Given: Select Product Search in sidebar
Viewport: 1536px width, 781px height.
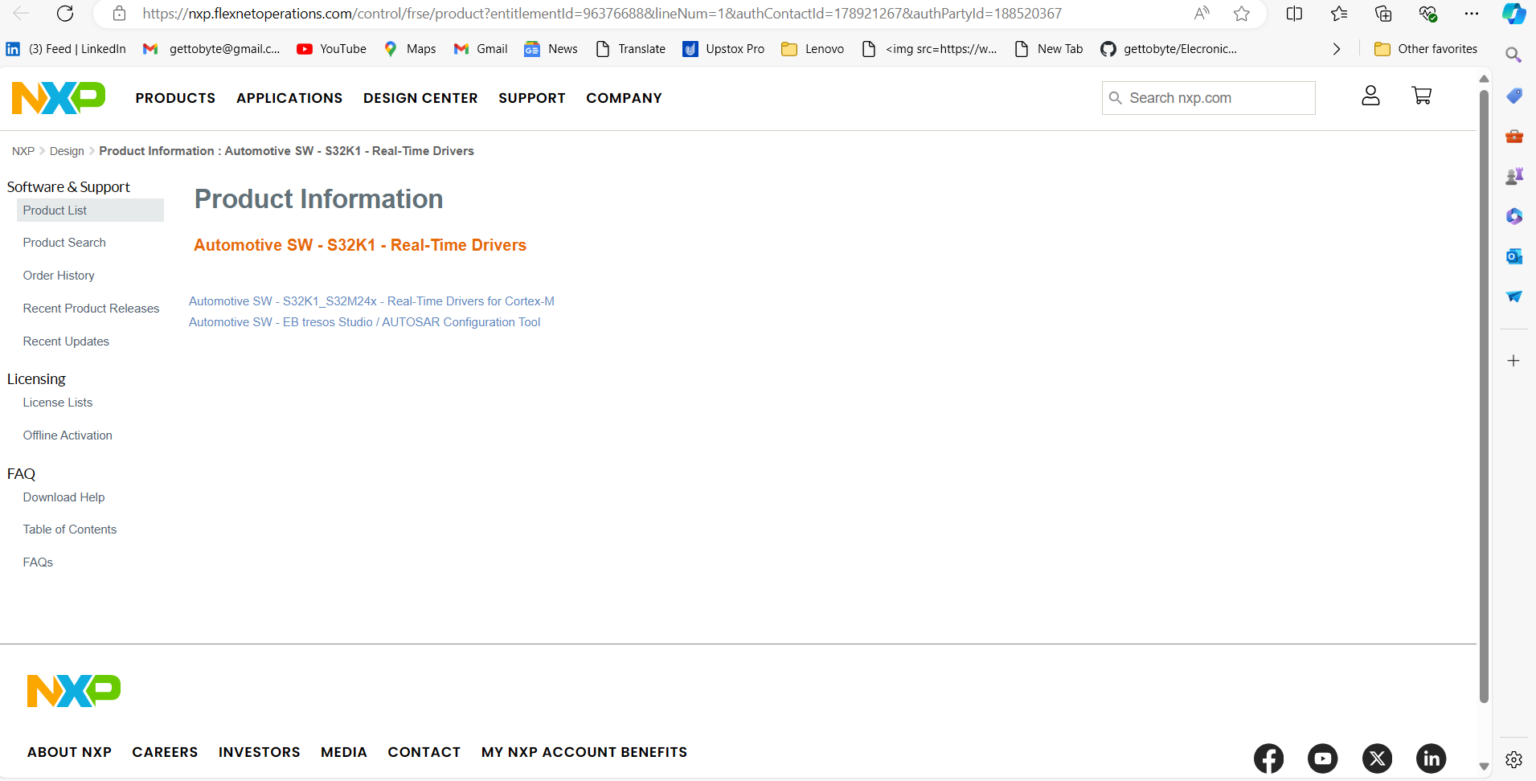Looking at the screenshot, I should pyautogui.click(x=64, y=243).
